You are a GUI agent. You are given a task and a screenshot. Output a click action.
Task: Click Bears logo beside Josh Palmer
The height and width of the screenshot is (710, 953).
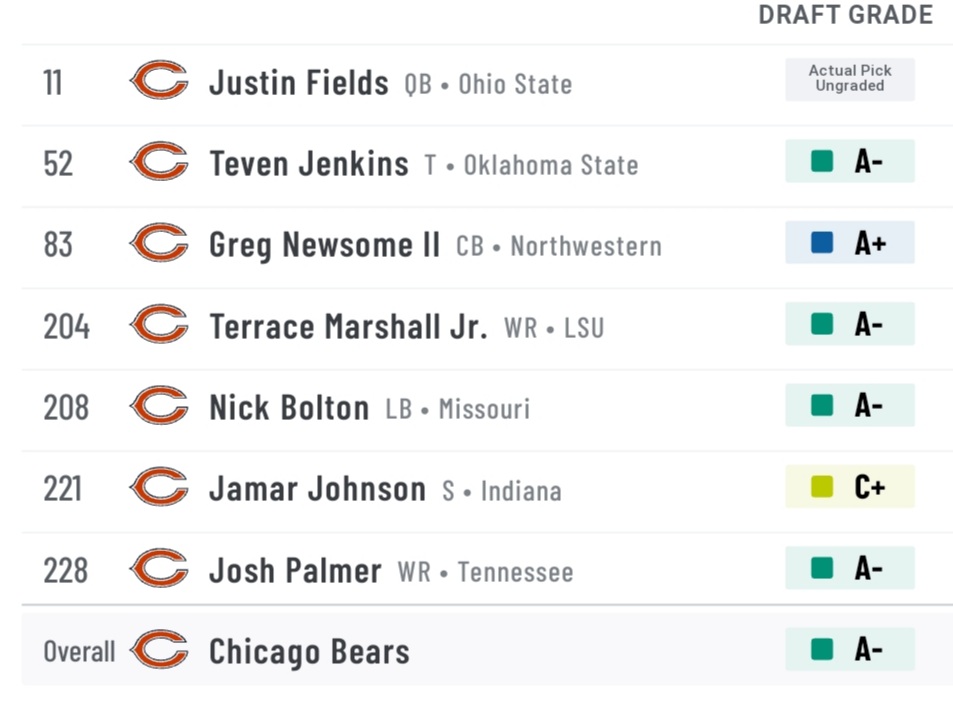pos(159,568)
